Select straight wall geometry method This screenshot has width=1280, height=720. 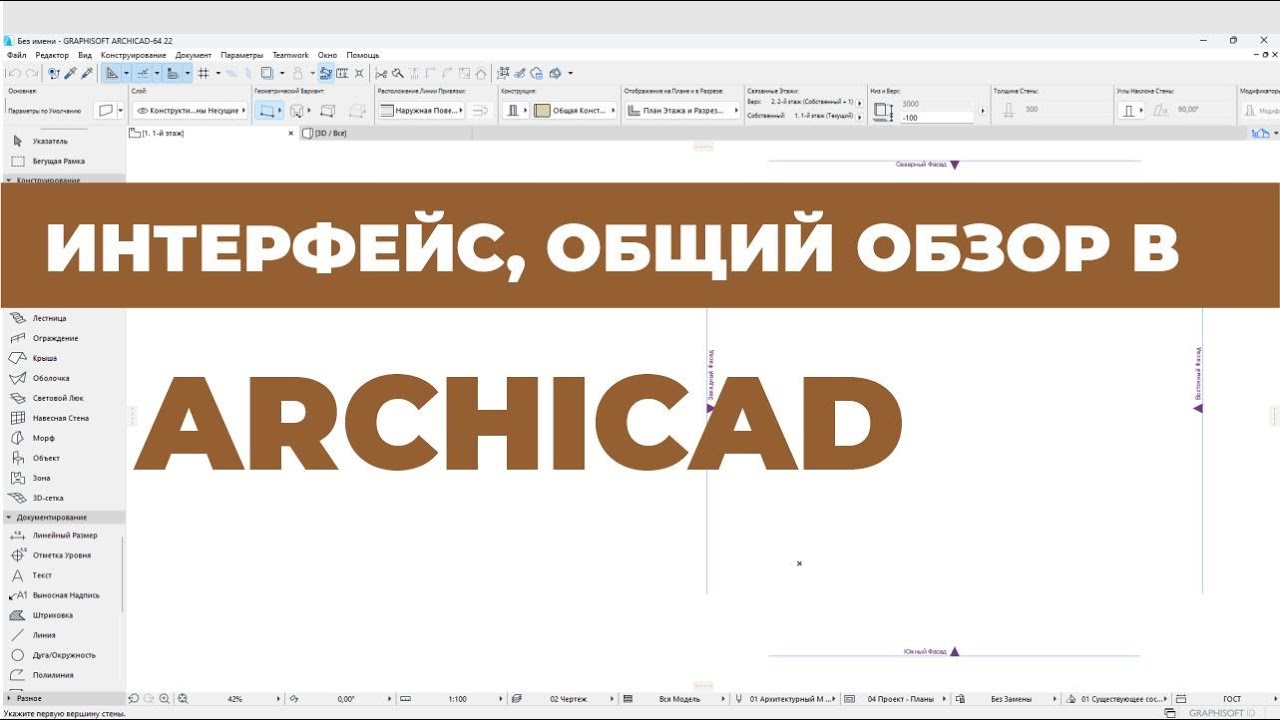pyautogui.click(x=268, y=110)
